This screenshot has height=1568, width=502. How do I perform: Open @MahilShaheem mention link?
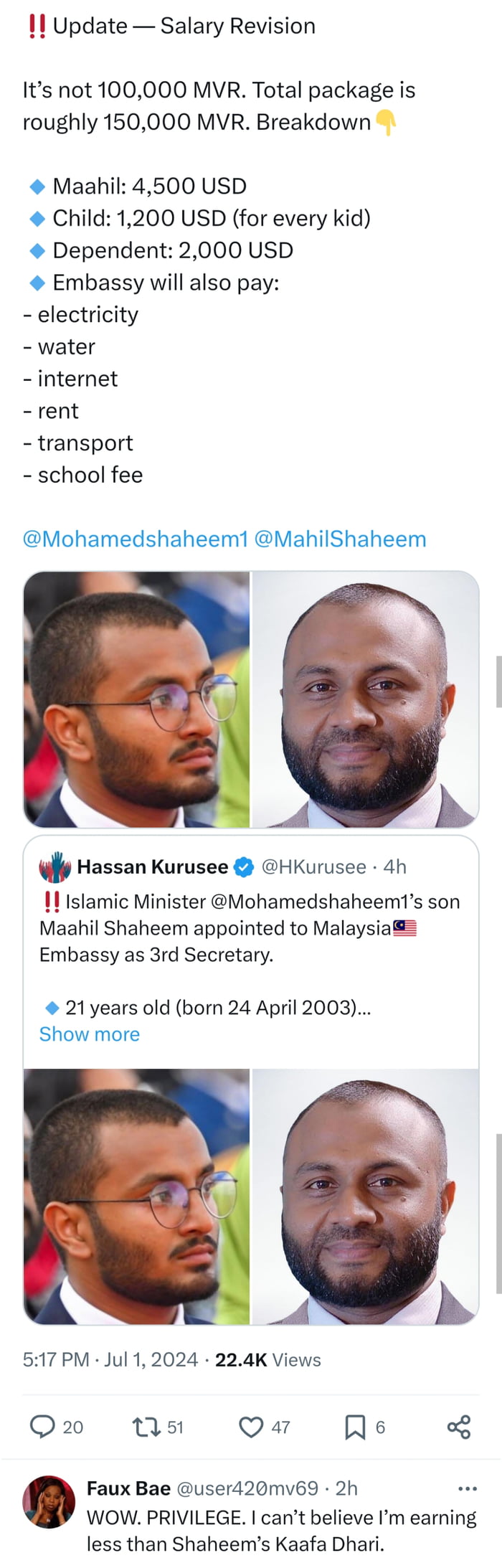tap(340, 539)
